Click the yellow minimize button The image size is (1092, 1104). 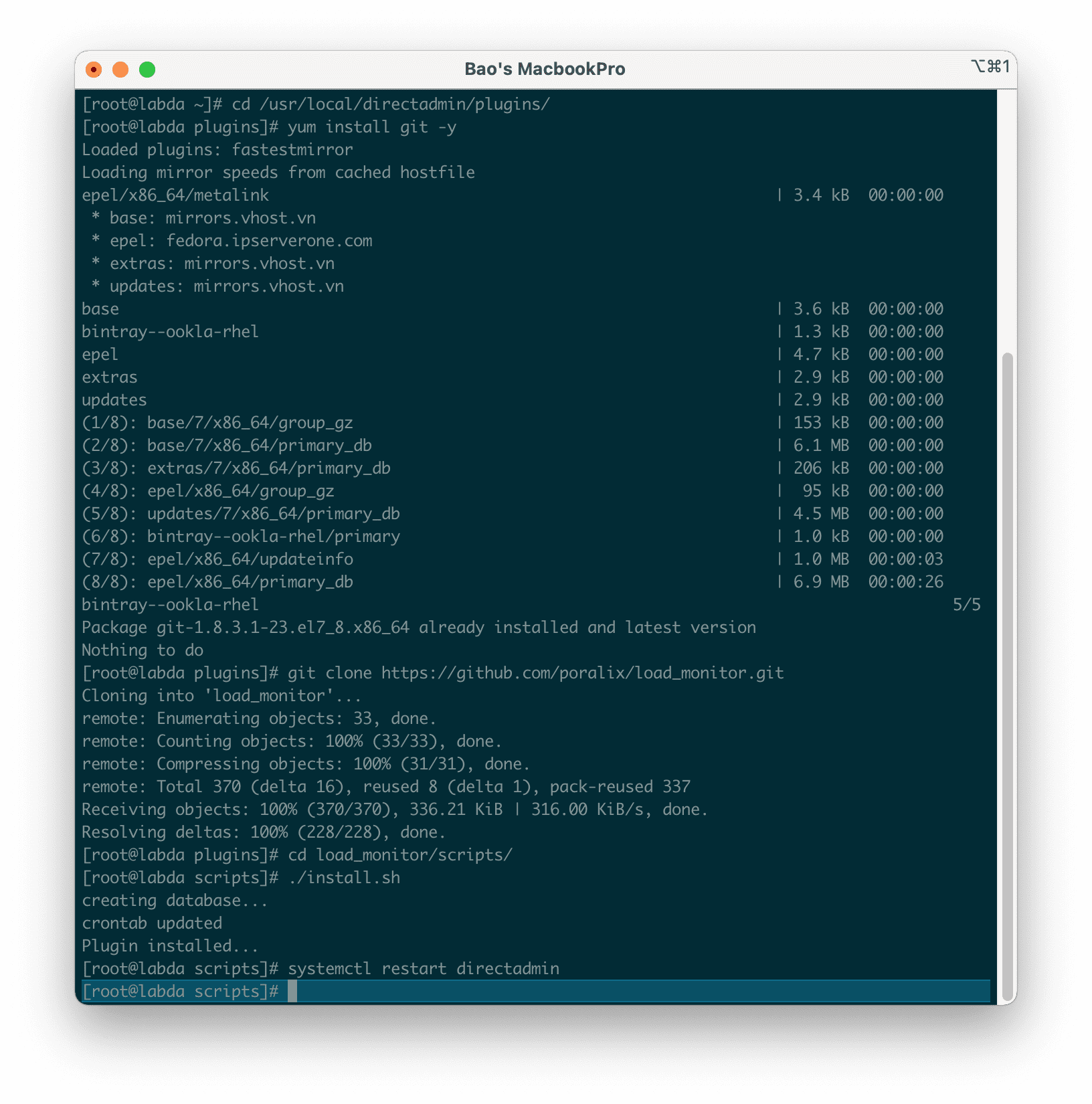click(x=121, y=68)
